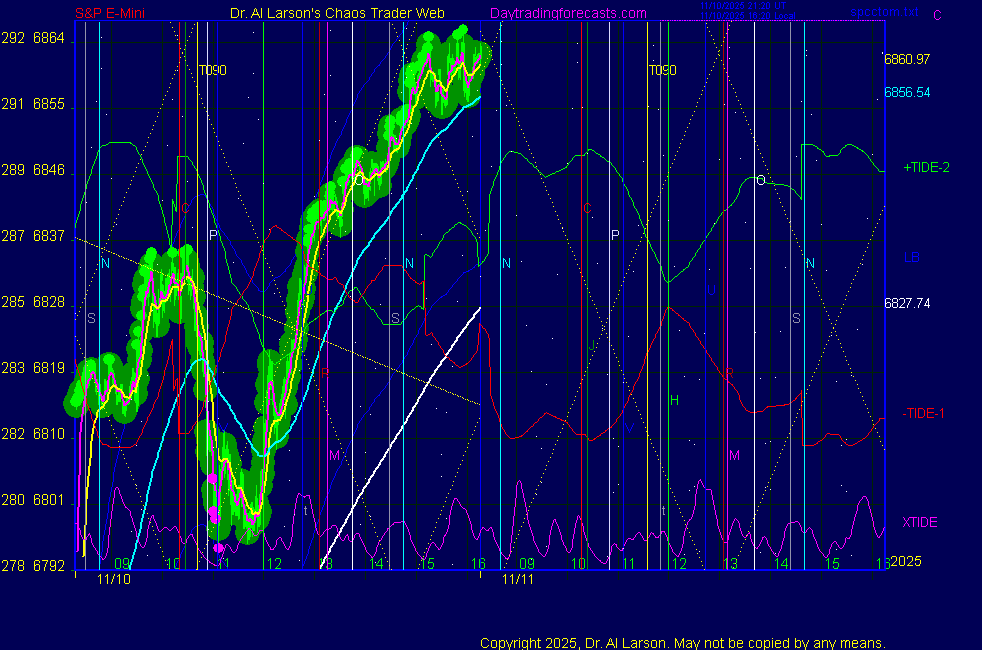Click the +TIDE-2 legend label
Screen dimensions: 982x650
926,167
